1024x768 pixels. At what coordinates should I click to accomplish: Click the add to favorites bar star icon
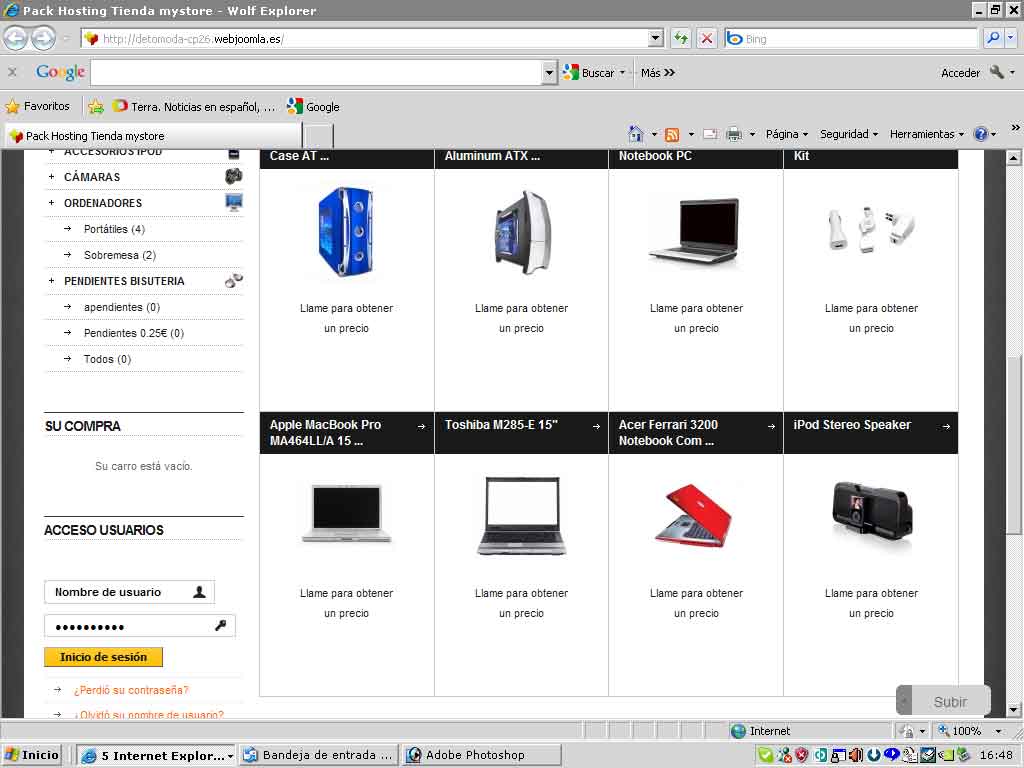tap(96, 106)
